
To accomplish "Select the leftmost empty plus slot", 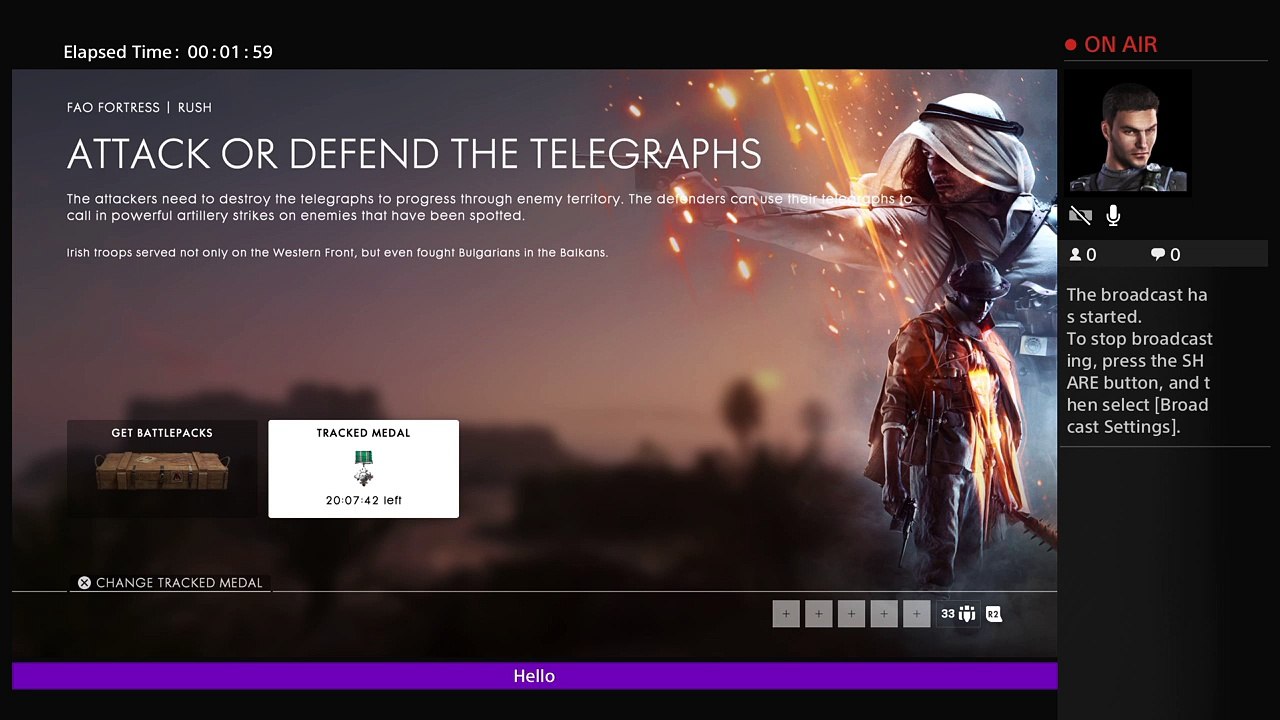I will point(786,614).
